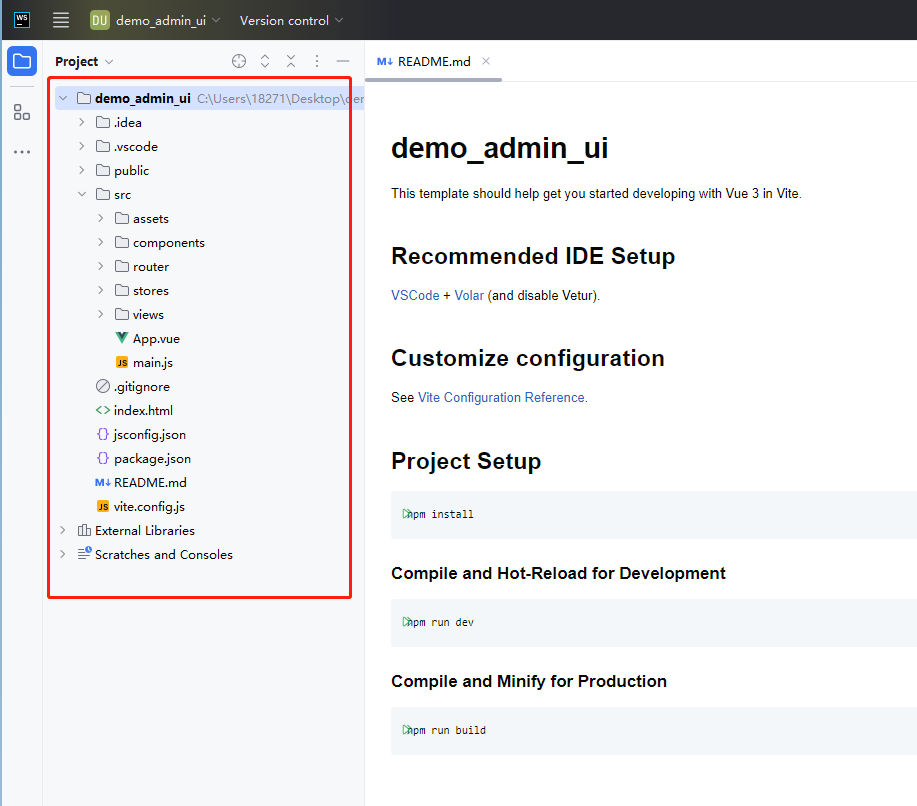The width and height of the screenshot is (917, 806).
Task: Open the Version control dropdown
Action: (x=291, y=20)
